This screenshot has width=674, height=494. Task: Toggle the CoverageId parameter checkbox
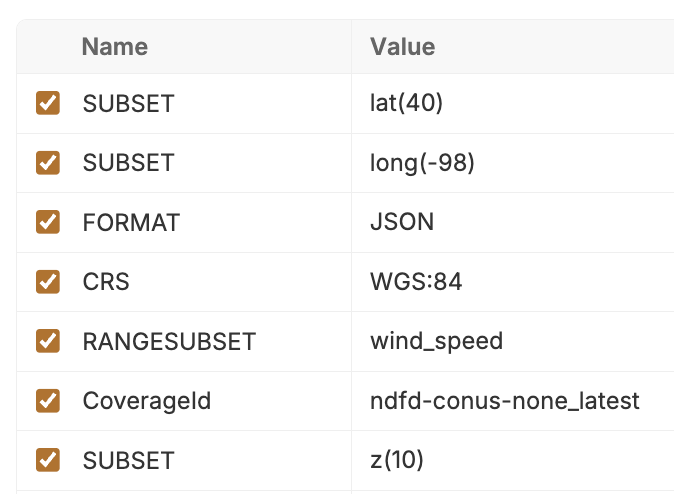click(48, 401)
